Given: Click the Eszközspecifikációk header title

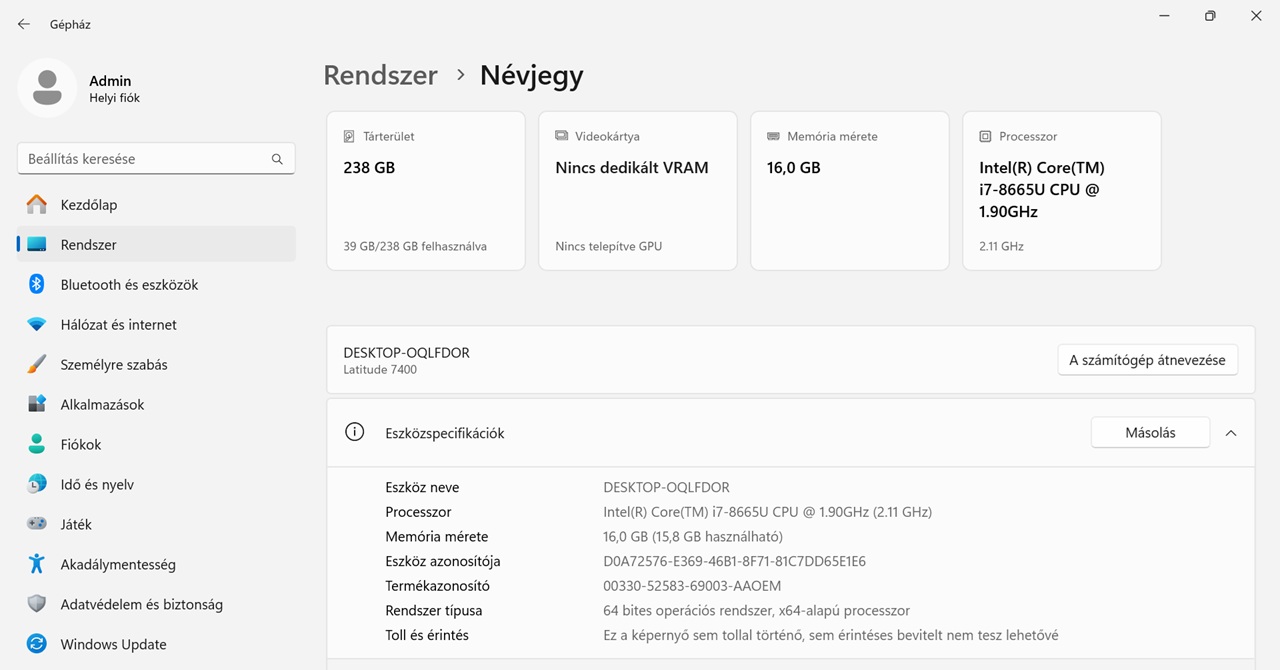Looking at the screenshot, I should point(445,433).
